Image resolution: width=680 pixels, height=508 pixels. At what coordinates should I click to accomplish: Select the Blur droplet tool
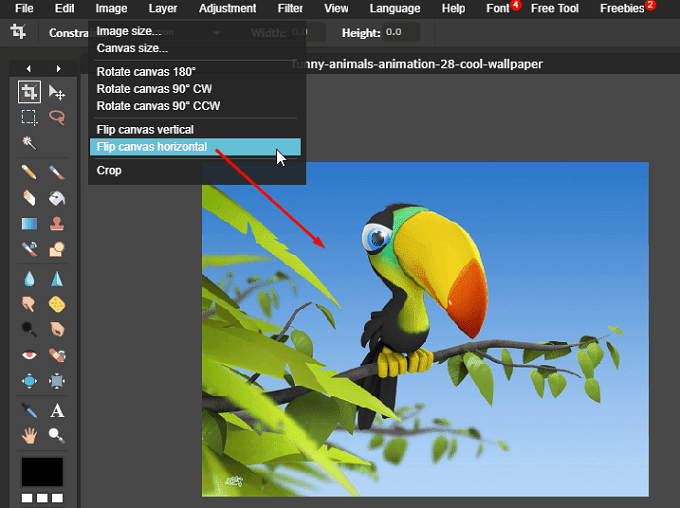click(29, 279)
